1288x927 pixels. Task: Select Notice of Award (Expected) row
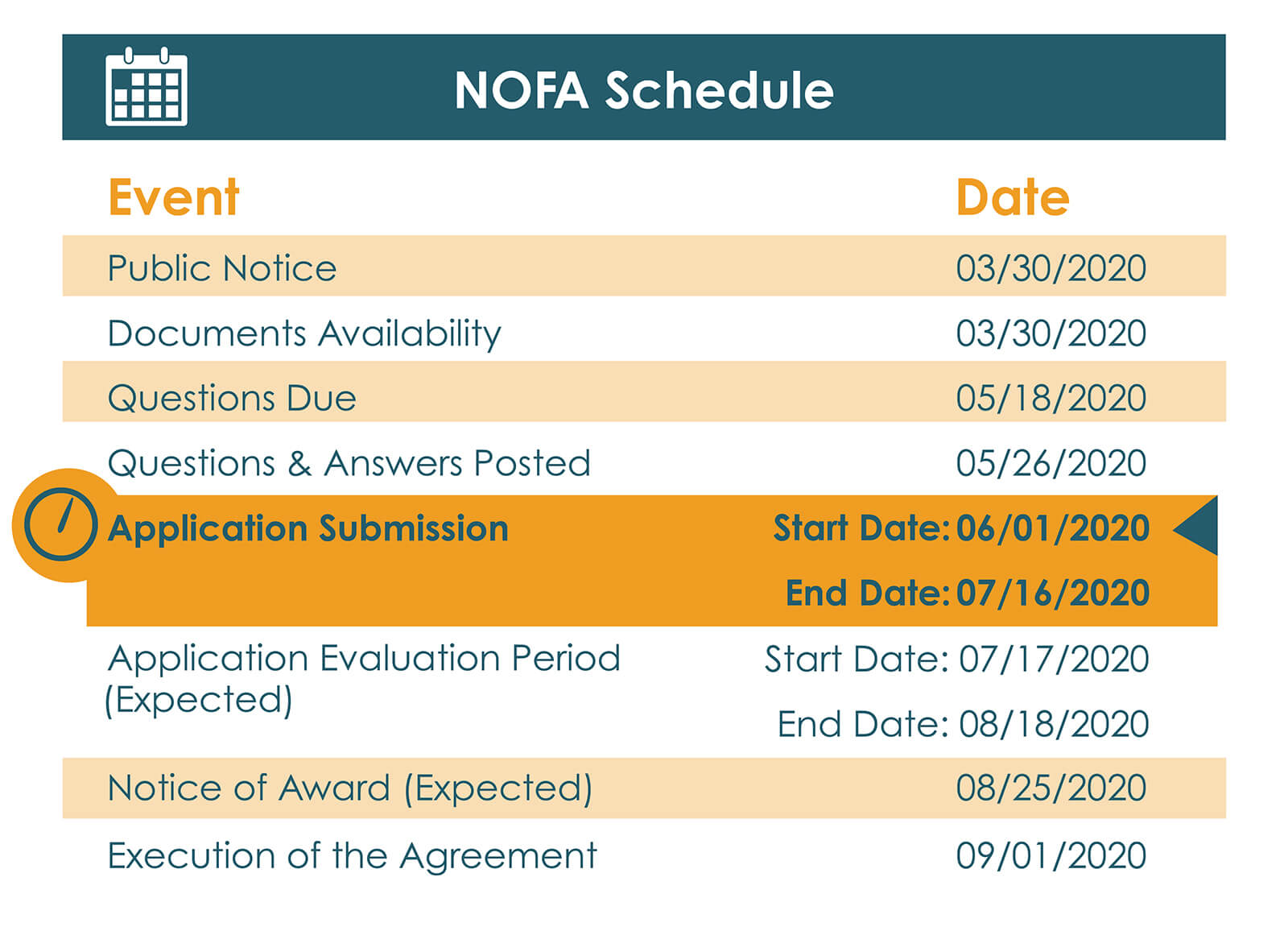click(644, 788)
